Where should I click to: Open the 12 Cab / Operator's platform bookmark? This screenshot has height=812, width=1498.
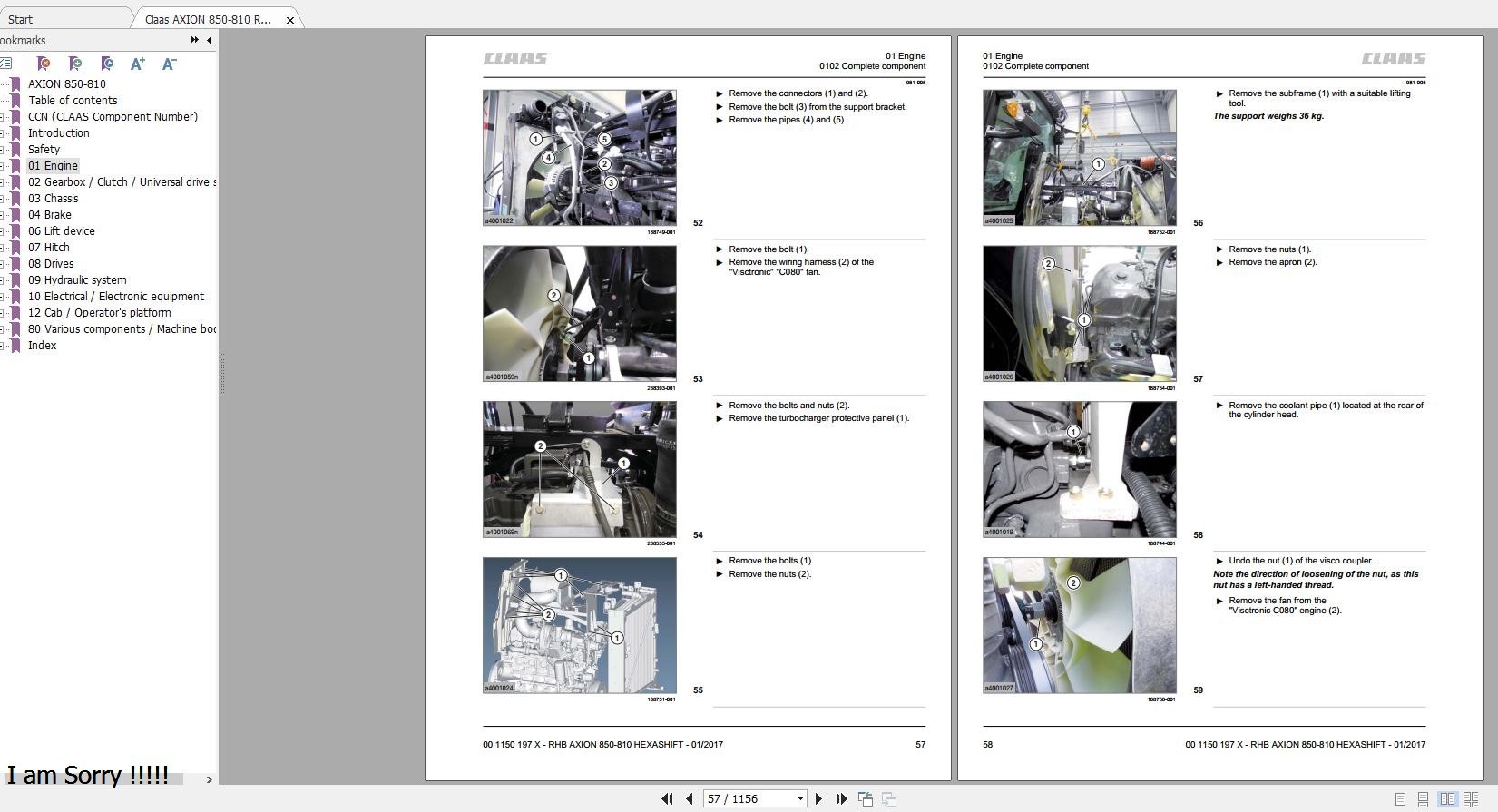click(x=100, y=312)
